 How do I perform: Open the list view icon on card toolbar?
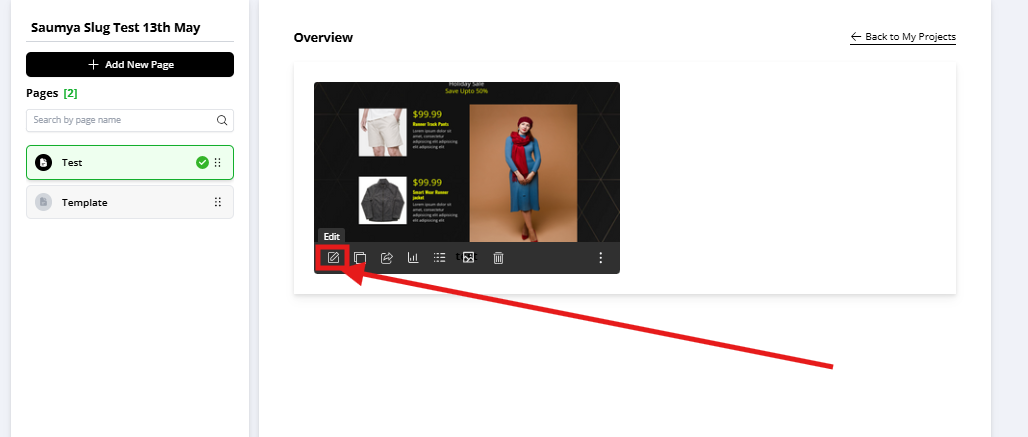tap(440, 257)
